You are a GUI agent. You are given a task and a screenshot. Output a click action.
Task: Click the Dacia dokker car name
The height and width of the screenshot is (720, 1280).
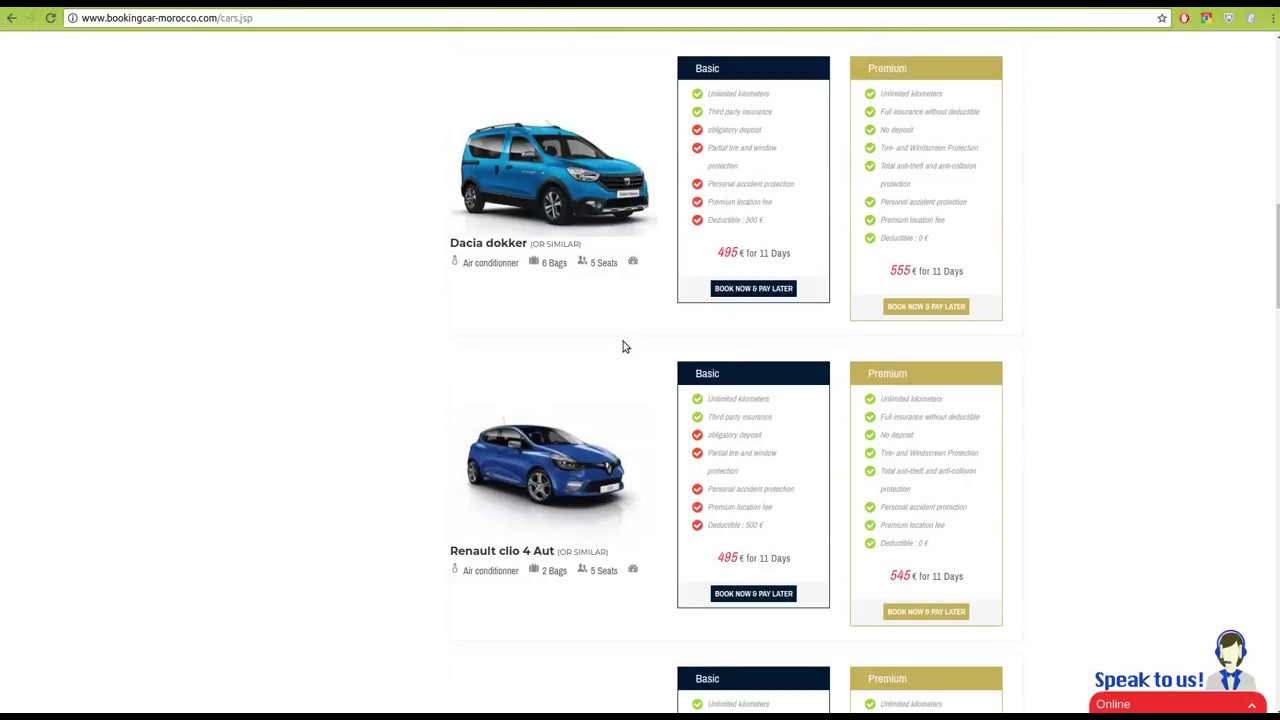tap(488, 243)
